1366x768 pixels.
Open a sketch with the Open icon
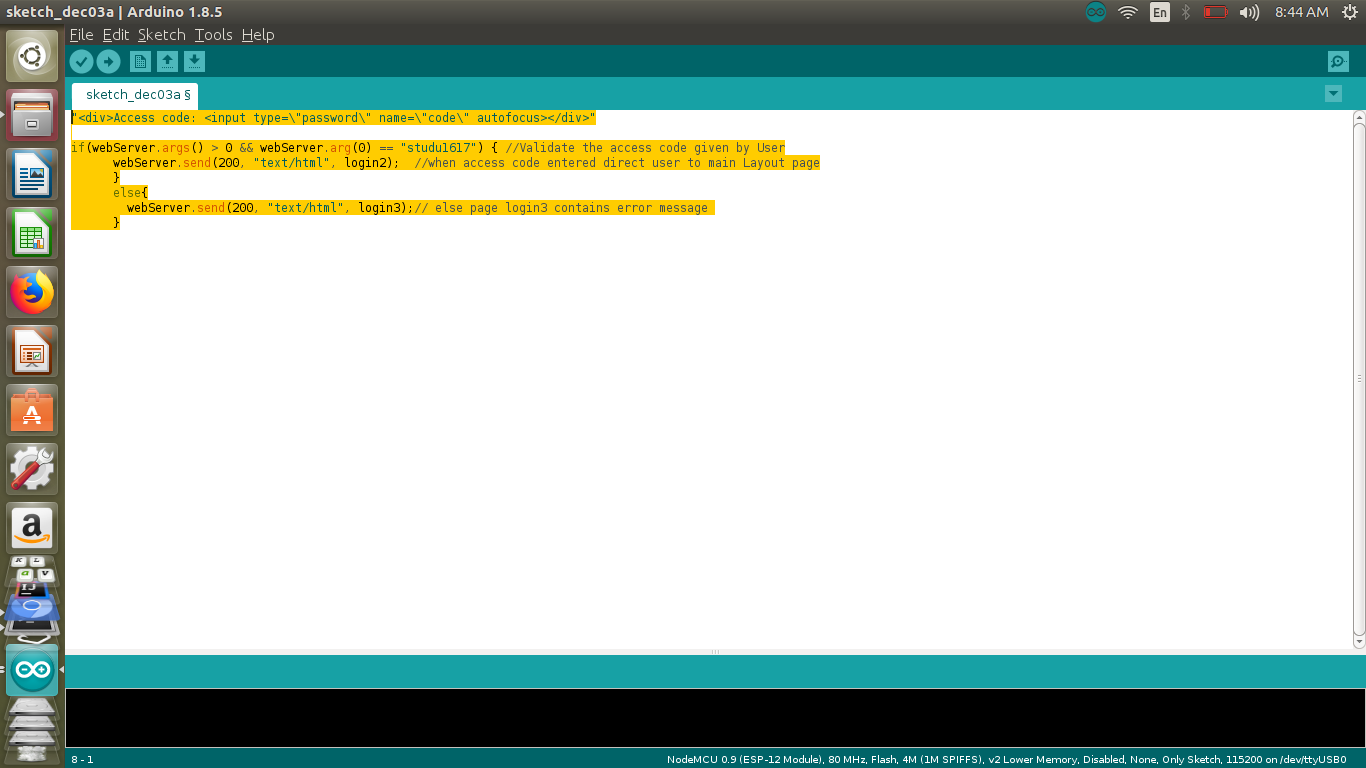[x=167, y=62]
